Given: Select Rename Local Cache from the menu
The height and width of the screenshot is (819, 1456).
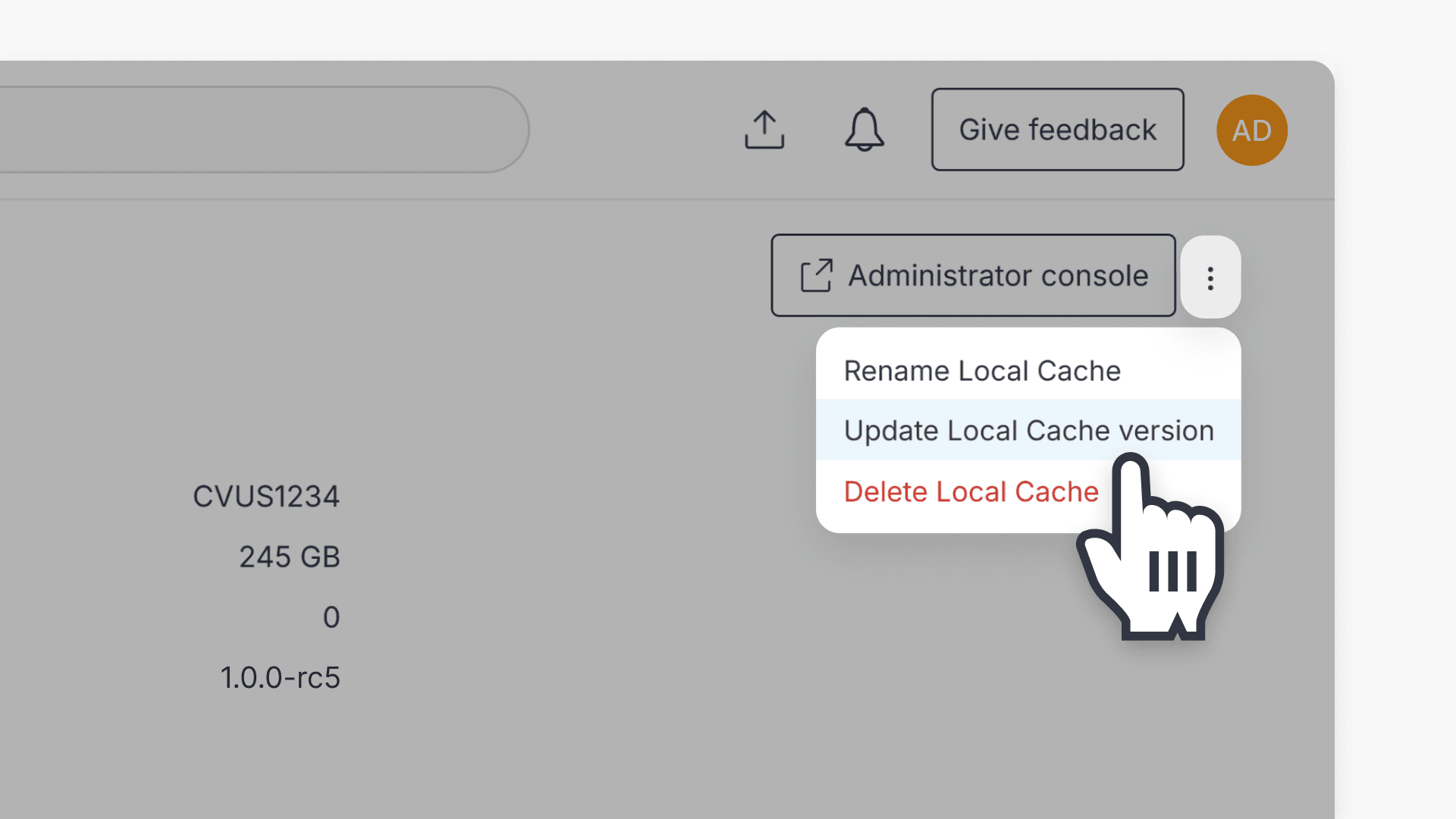Looking at the screenshot, I should 982,371.
